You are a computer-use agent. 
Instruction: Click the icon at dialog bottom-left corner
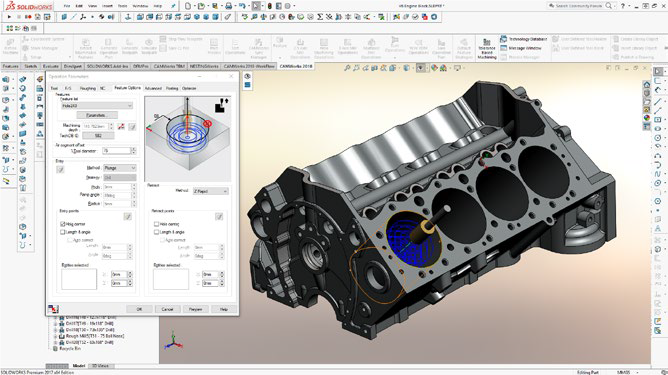(53, 309)
